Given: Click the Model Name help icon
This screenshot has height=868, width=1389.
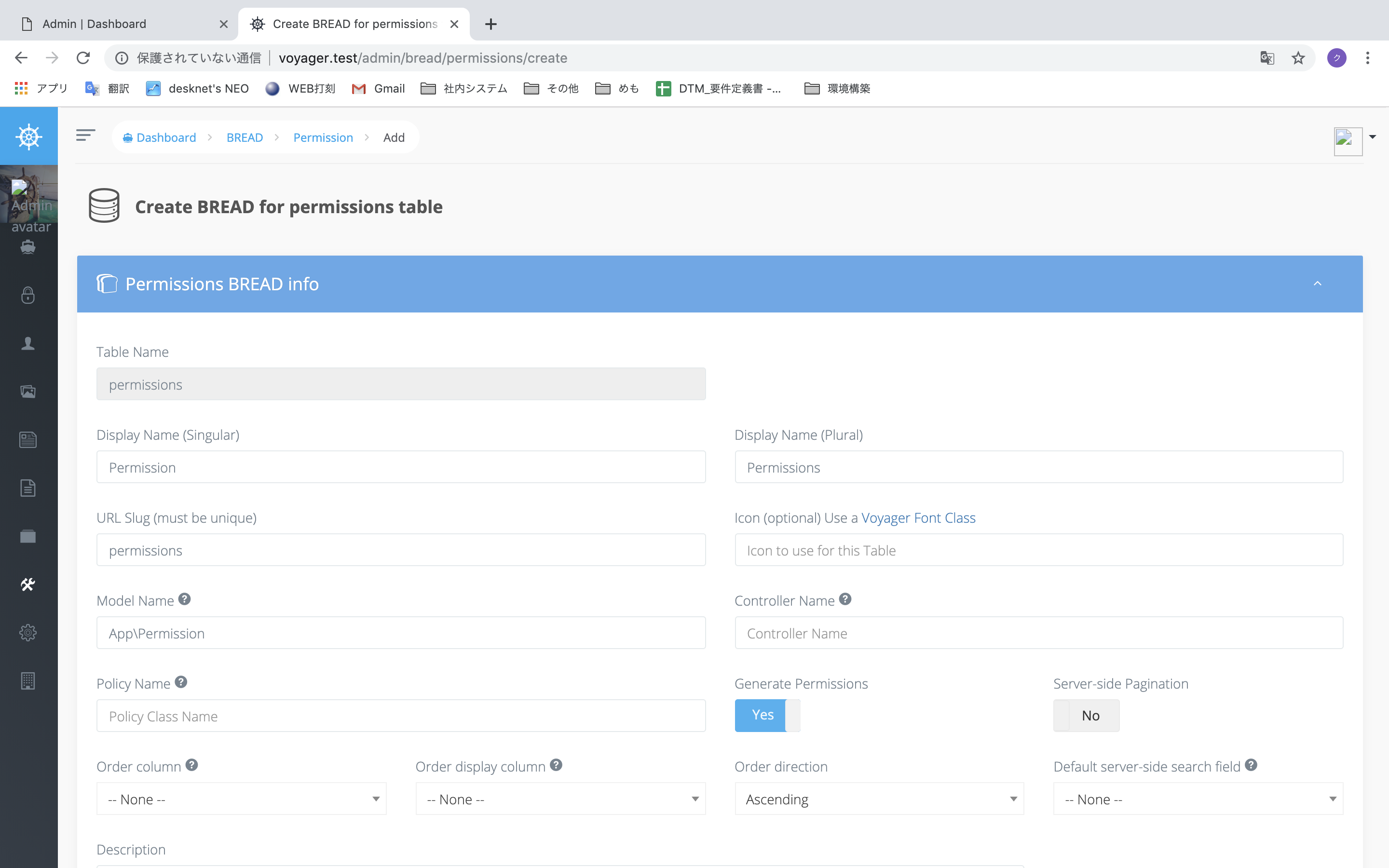Looking at the screenshot, I should click(184, 599).
